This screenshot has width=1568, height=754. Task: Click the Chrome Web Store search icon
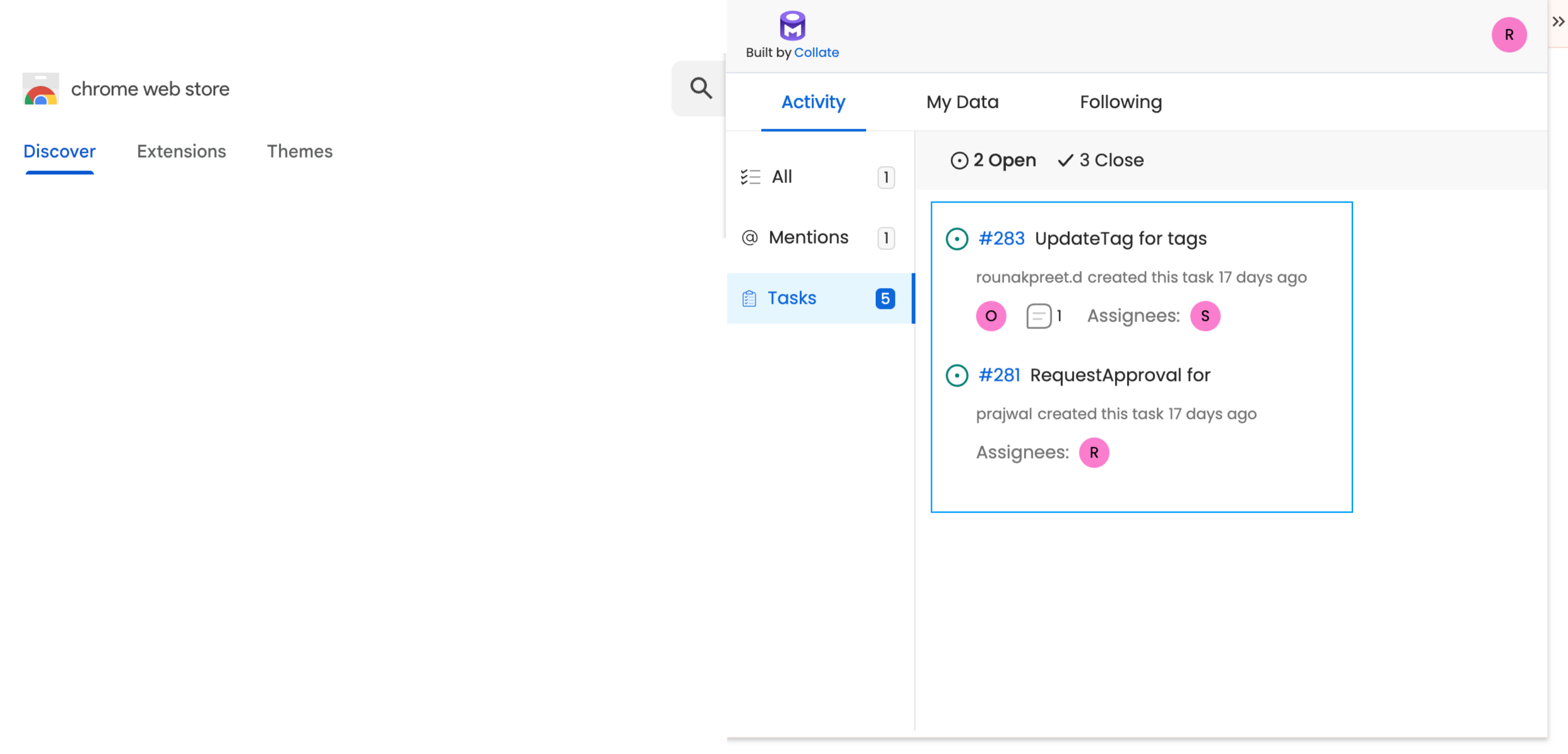[x=701, y=88]
